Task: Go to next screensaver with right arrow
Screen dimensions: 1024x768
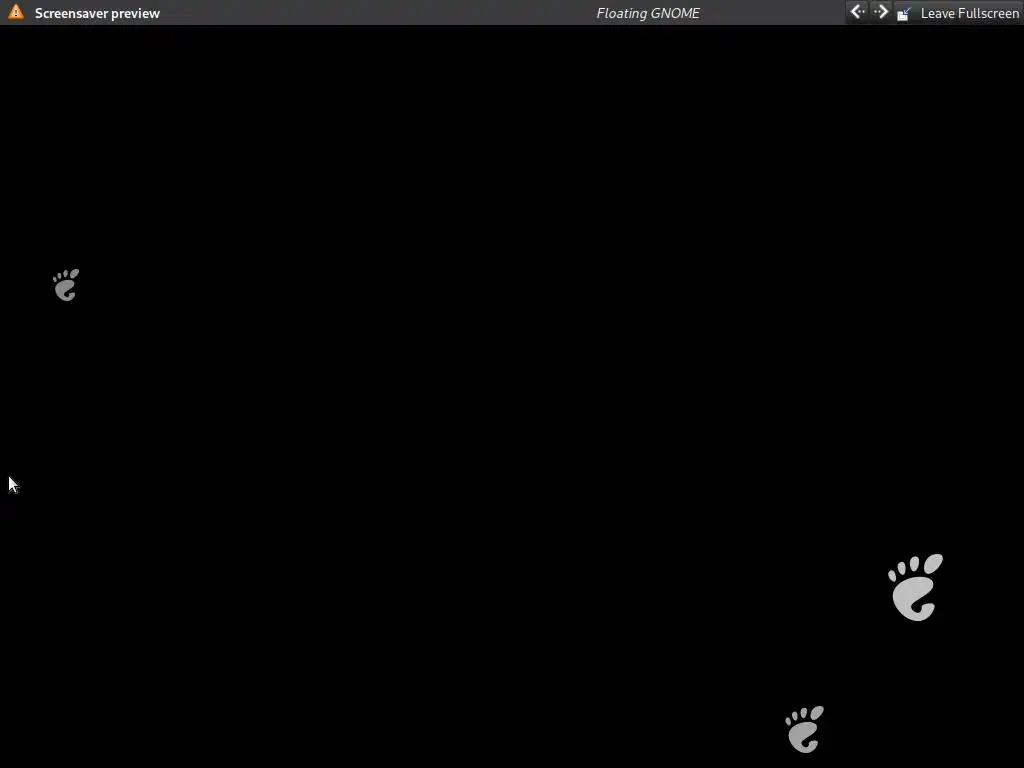Action: [x=880, y=12]
